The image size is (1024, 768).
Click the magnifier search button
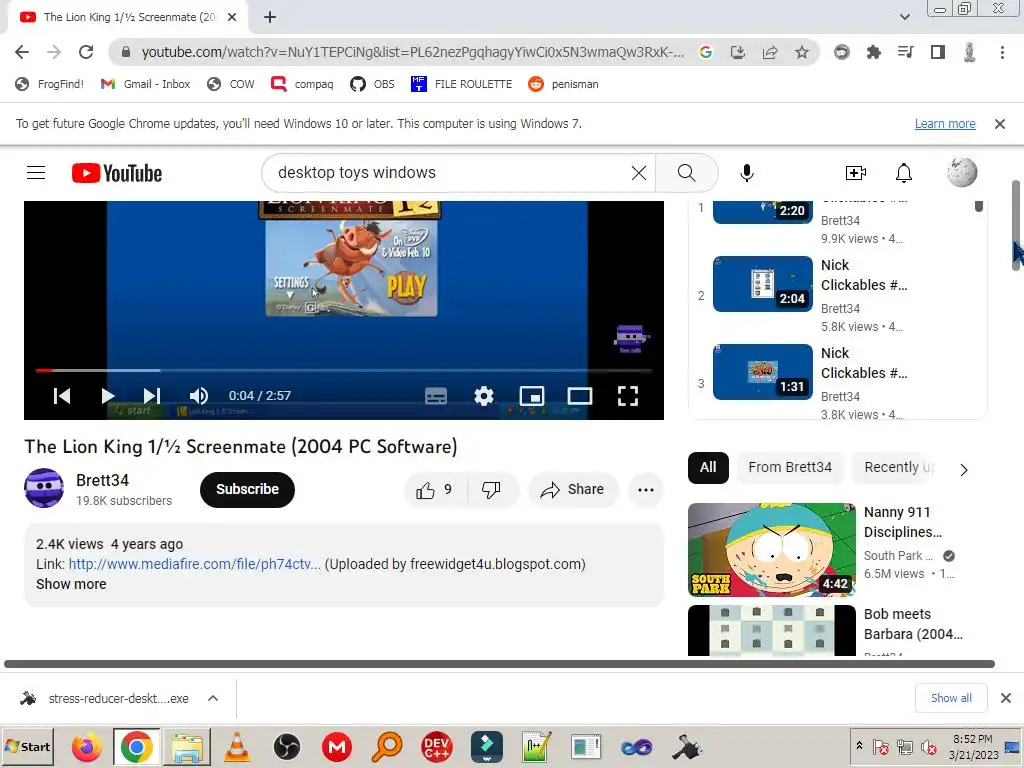click(686, 173)
